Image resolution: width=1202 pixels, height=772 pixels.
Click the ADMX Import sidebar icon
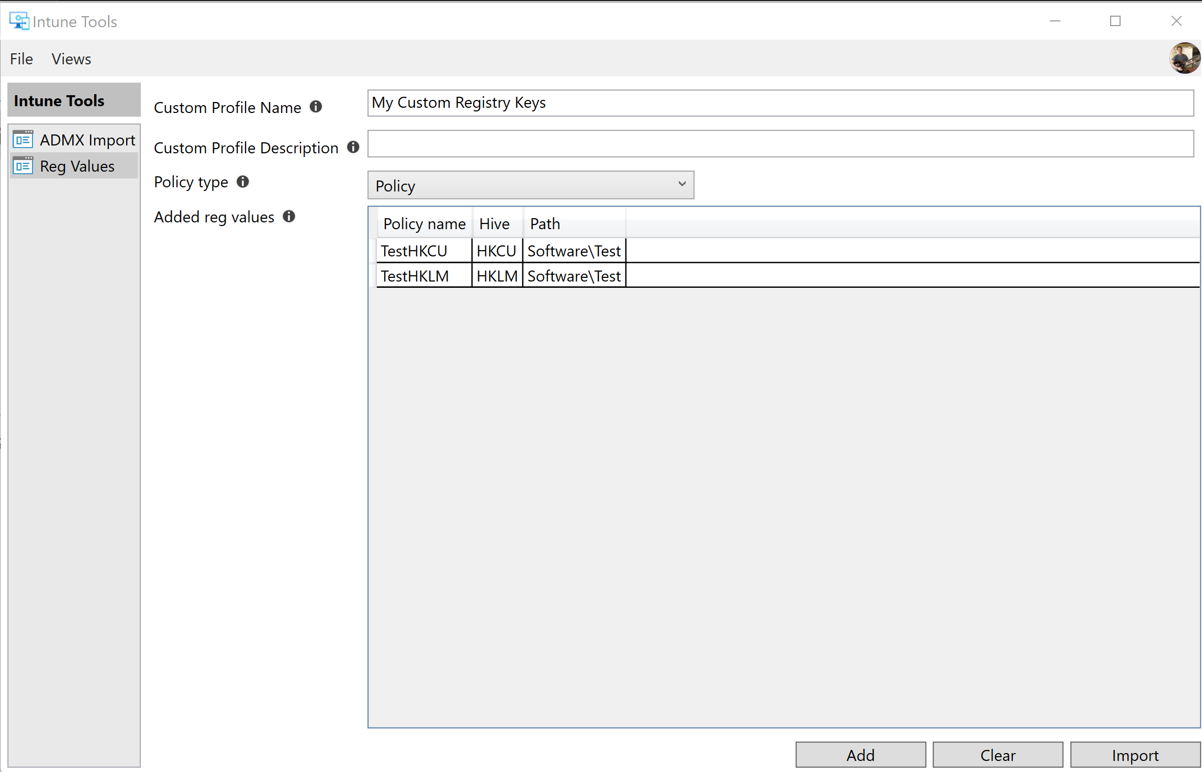tap(23, 139)
